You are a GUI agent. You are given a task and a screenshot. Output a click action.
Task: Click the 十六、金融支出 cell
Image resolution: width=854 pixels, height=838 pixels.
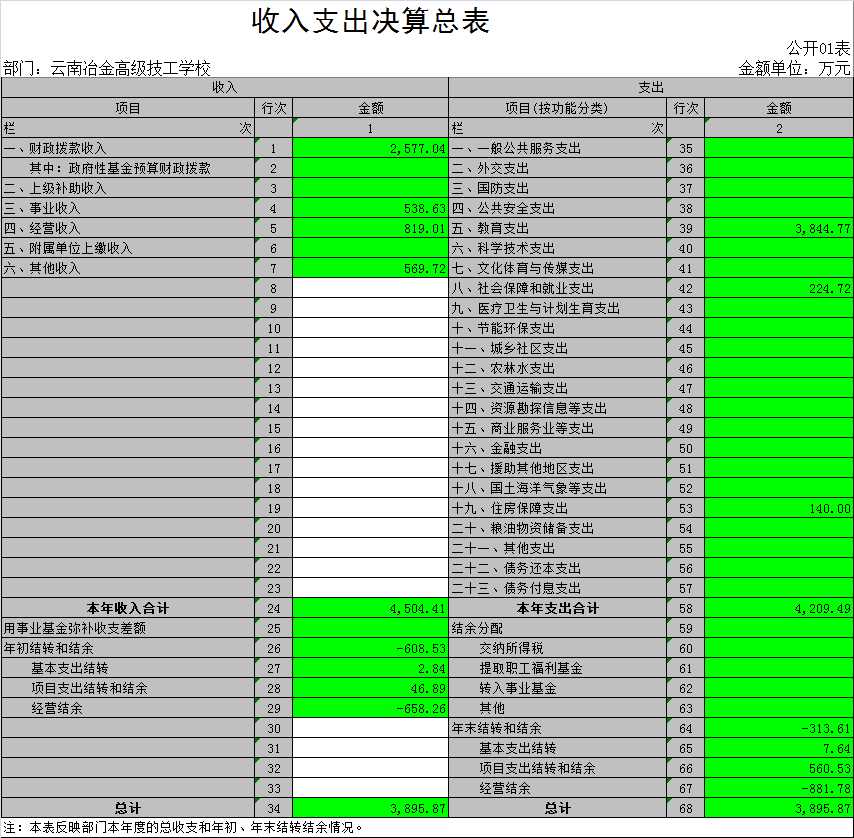coord(558,448)
